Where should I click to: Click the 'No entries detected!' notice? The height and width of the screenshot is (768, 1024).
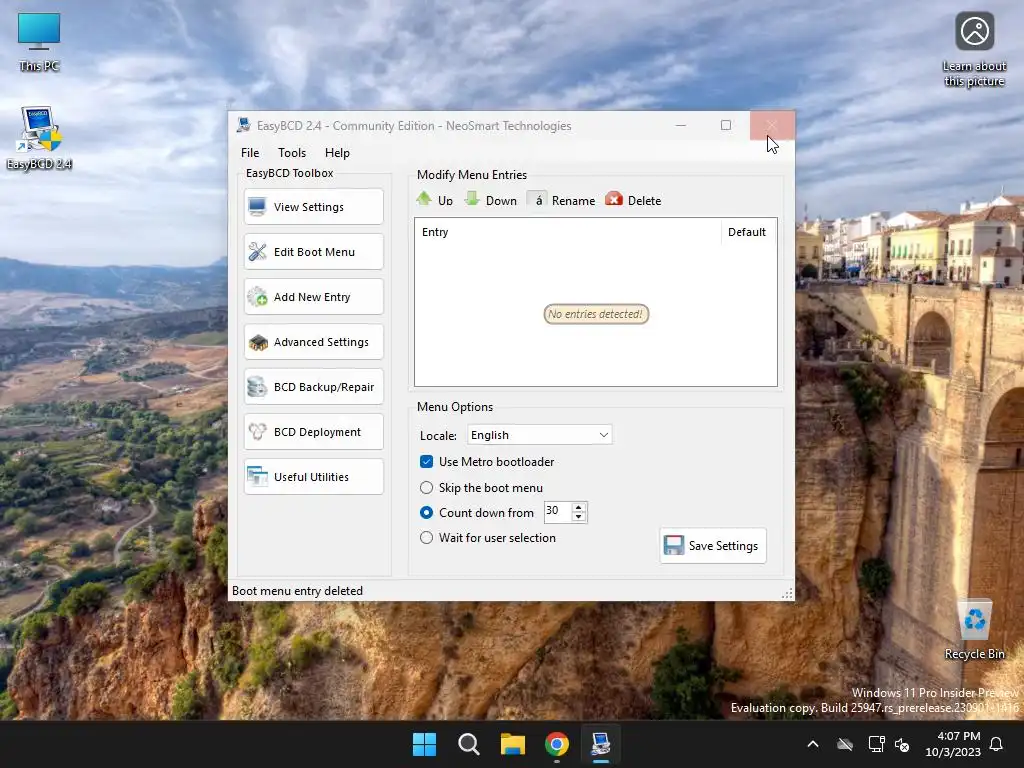[596, 314]
